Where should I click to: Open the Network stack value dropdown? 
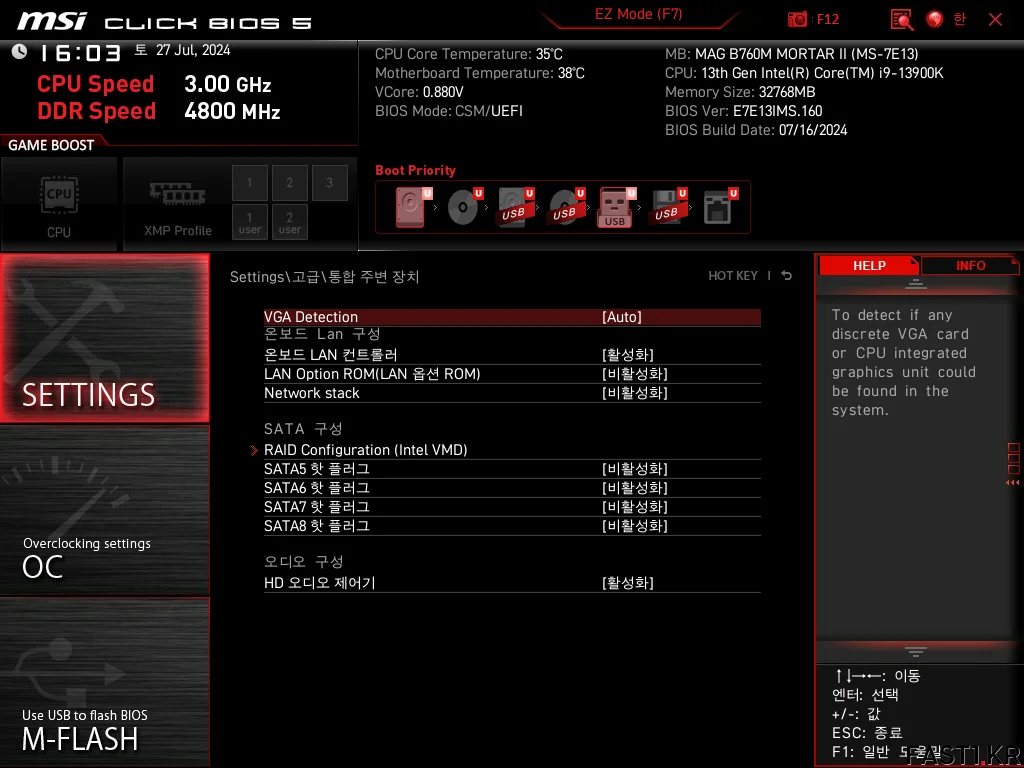(x=634, y=393)
